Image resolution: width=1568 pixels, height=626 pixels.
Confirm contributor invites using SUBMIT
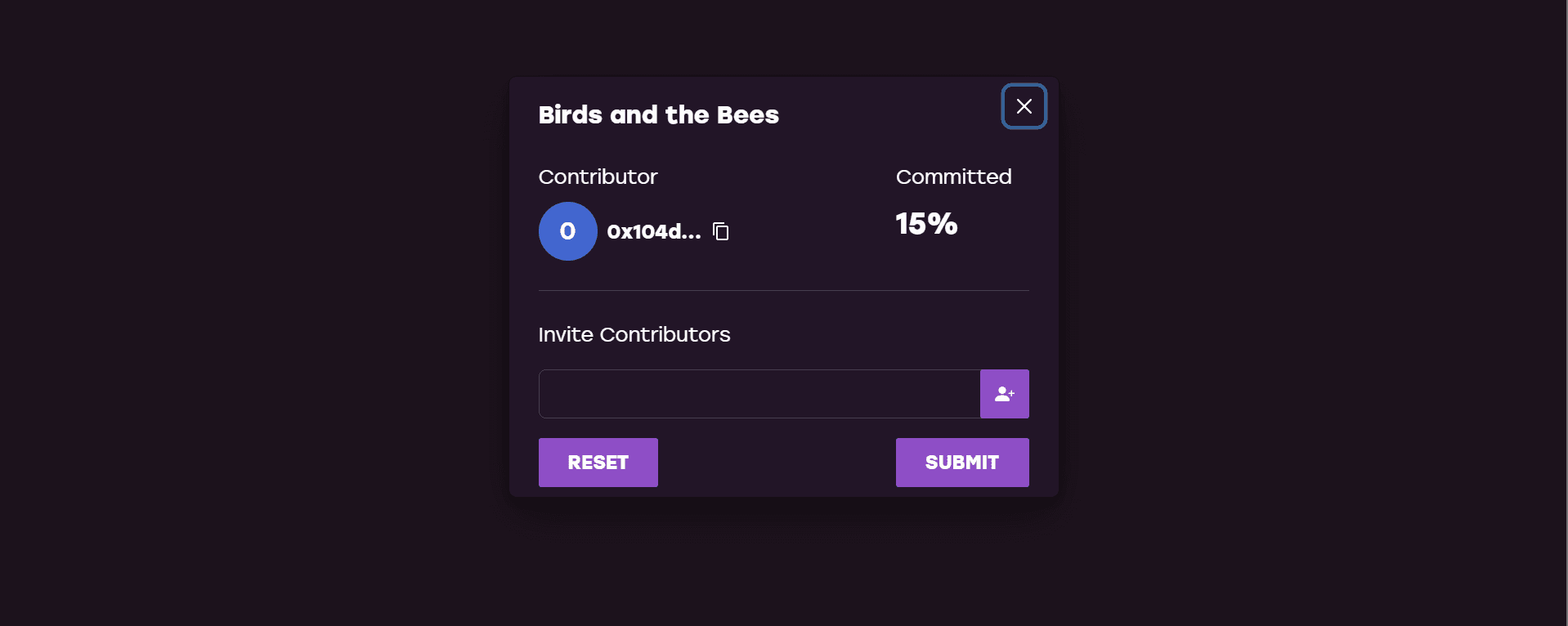(x=962, y=463)
